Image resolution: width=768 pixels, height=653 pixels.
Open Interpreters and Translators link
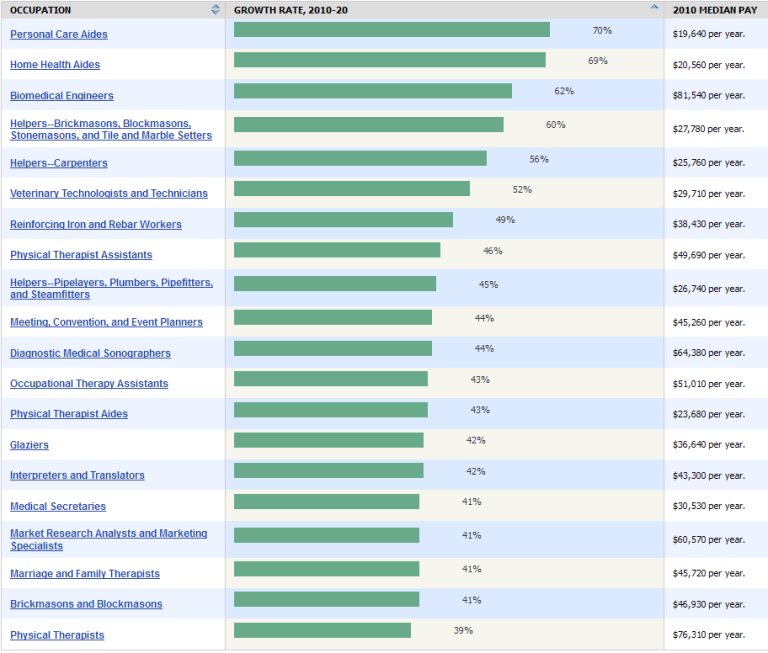(77, 476)
